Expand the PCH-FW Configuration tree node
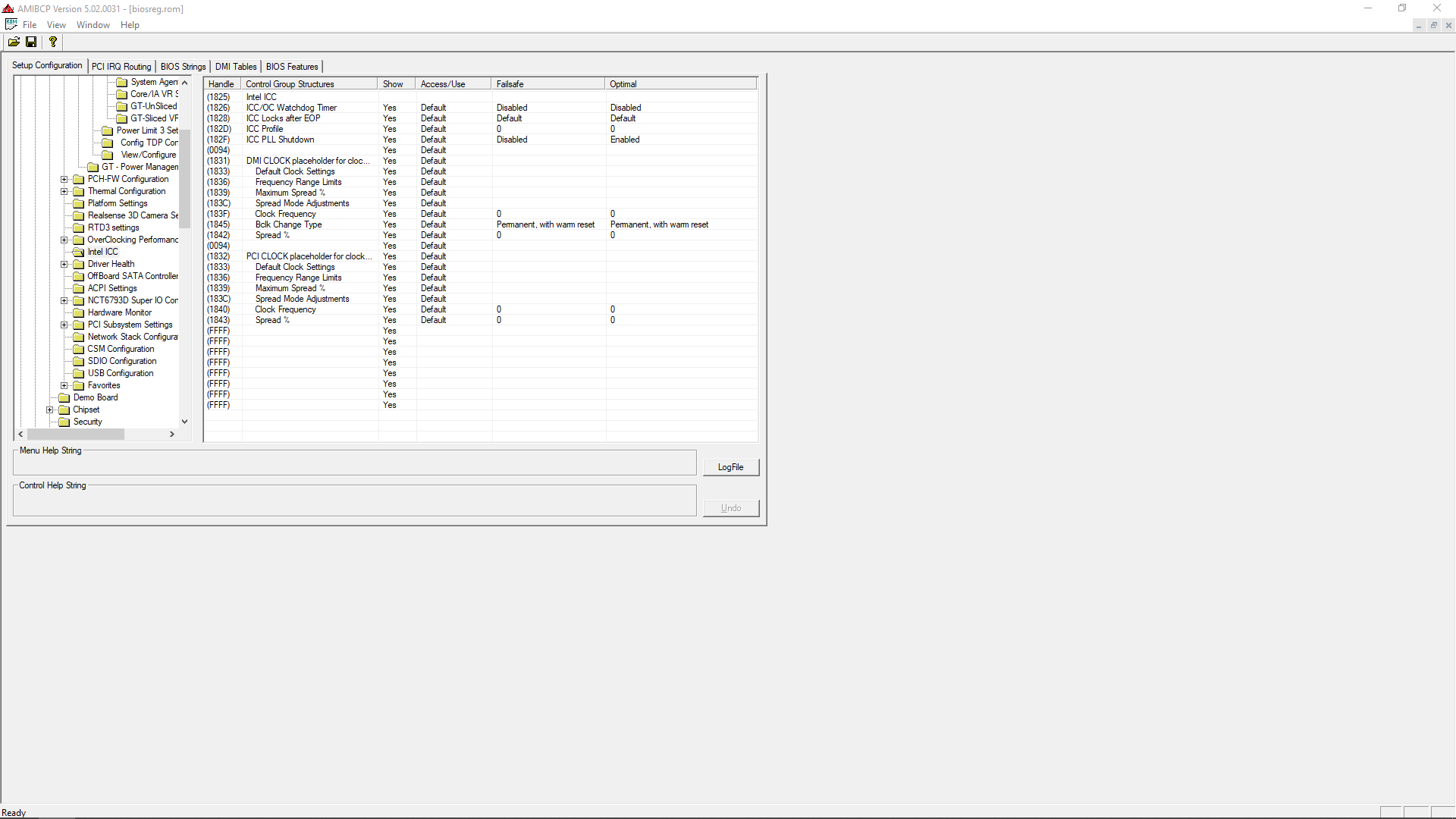1456x819 pixels. (64, 180)
